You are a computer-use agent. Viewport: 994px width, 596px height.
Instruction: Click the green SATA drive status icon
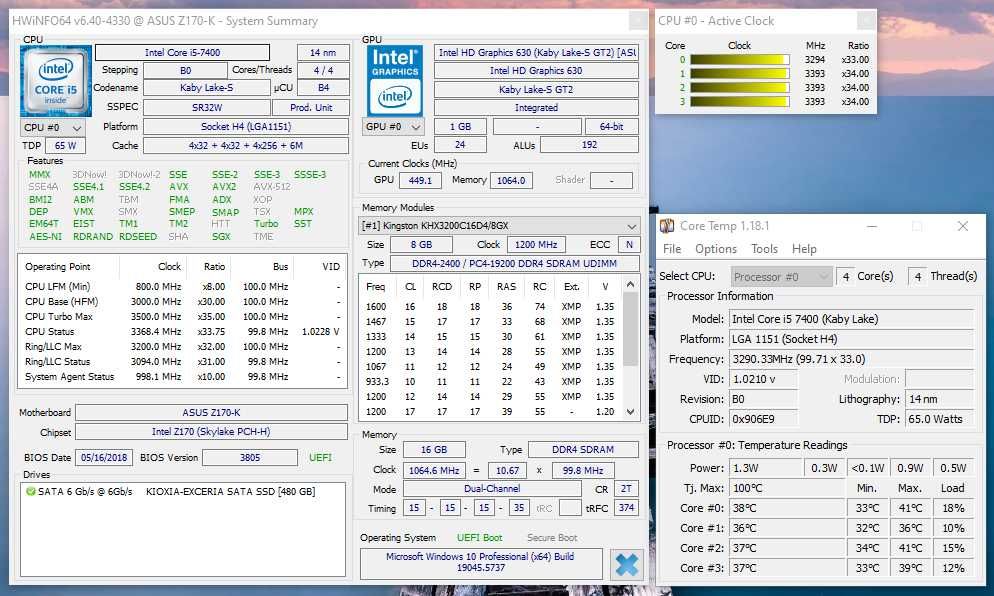click(30, 491)
